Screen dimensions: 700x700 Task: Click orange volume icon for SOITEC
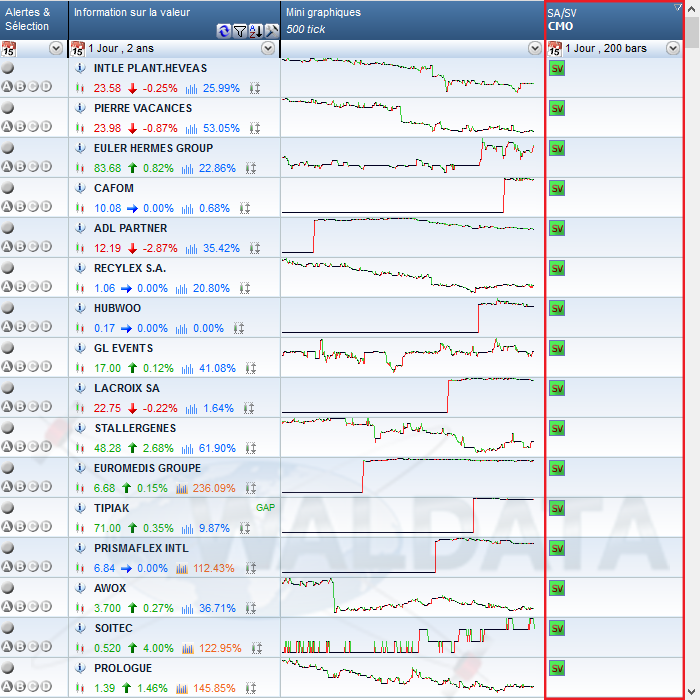click(x=188, y=648)
